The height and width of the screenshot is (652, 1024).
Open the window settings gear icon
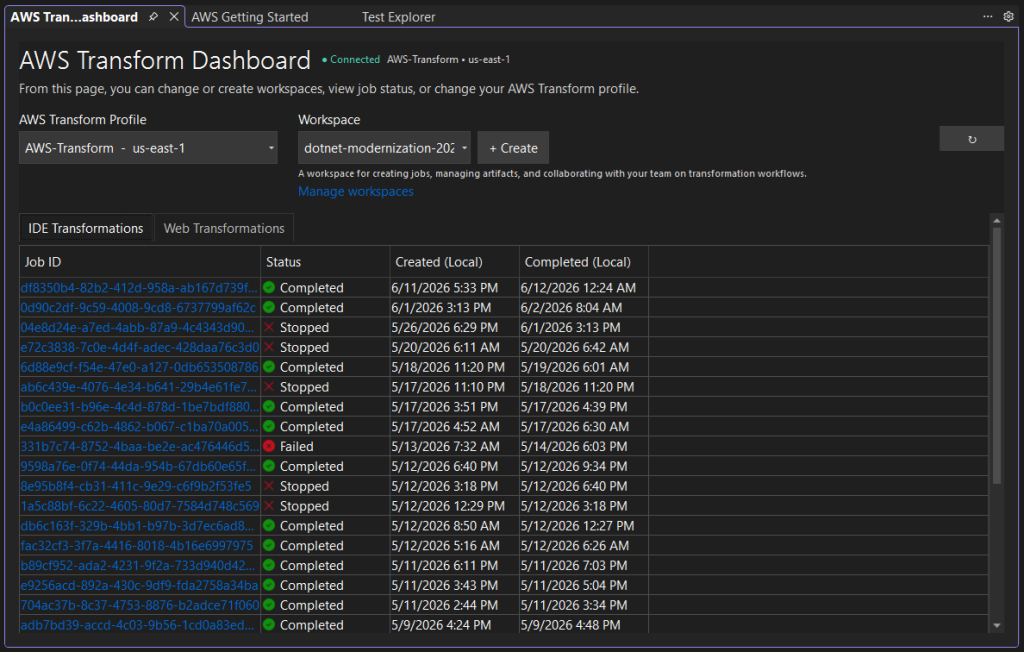pos(1008,16)
